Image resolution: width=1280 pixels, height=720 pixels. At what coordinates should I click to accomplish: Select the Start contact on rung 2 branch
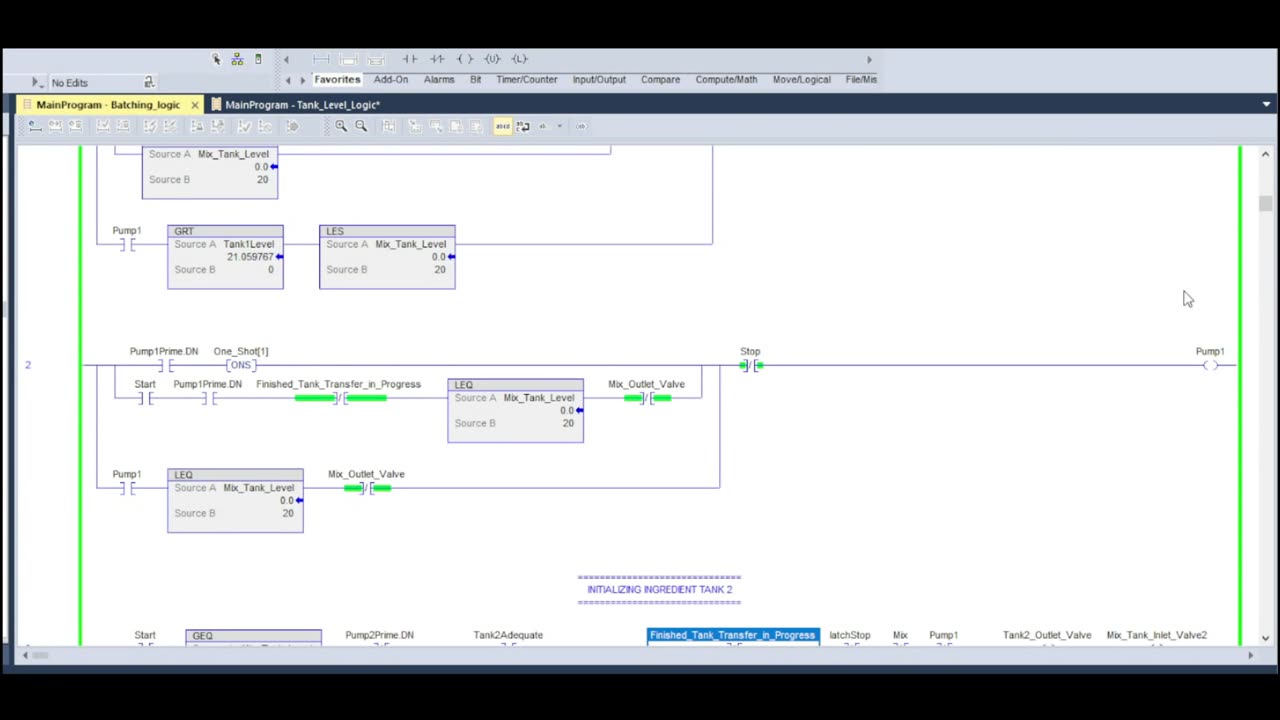point(145,398)
